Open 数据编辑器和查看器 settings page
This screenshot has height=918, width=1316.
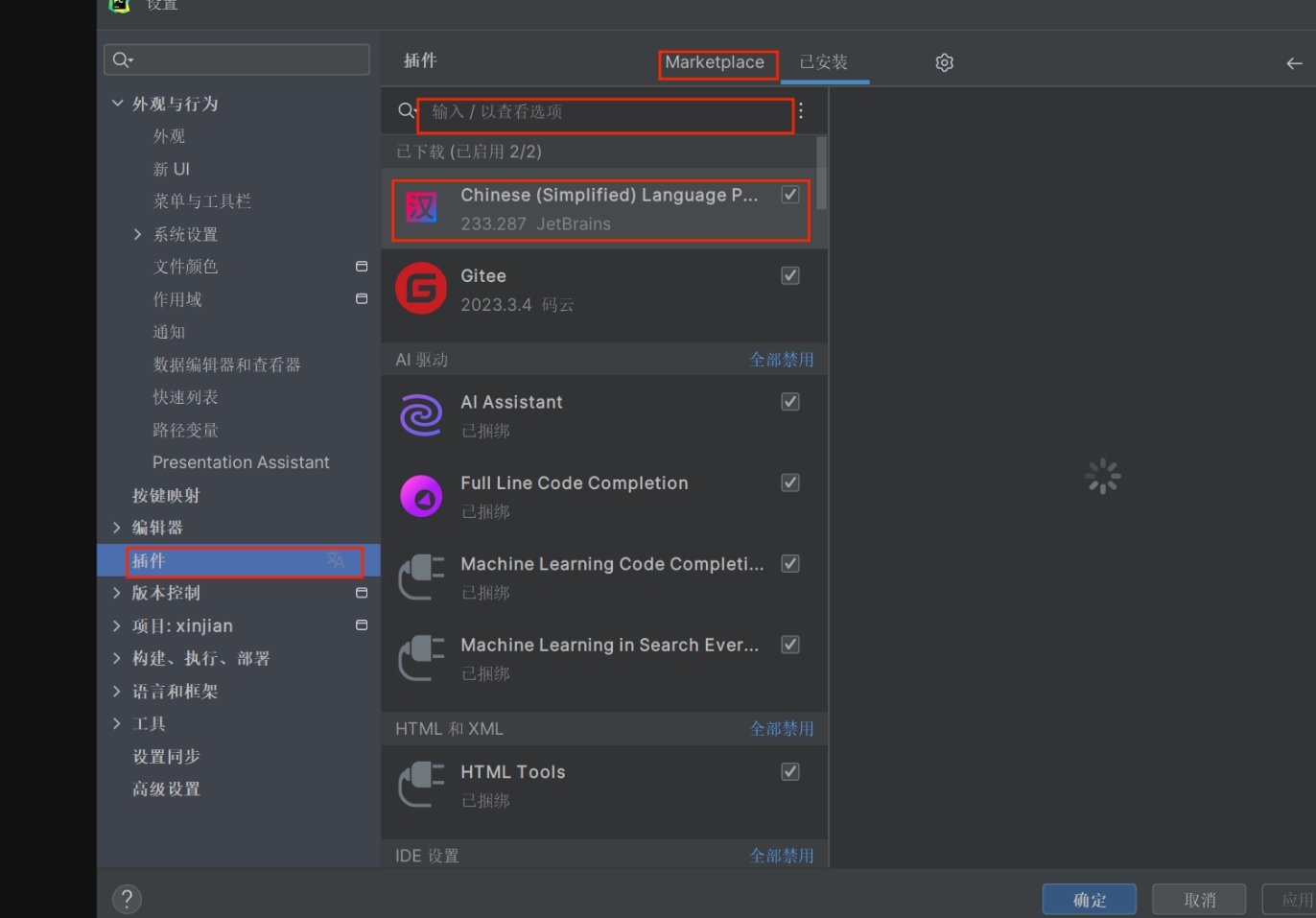(227, 365)
